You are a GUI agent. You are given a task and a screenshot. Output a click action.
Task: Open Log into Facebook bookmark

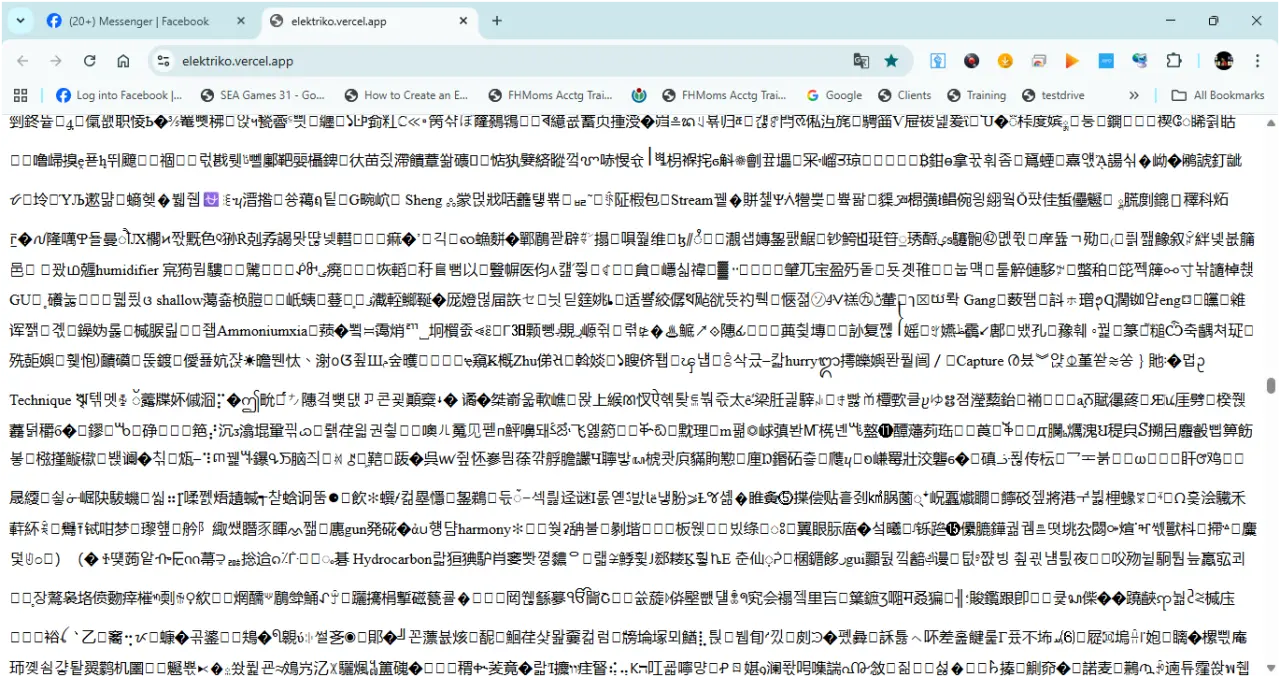click(x=119, y=95)
